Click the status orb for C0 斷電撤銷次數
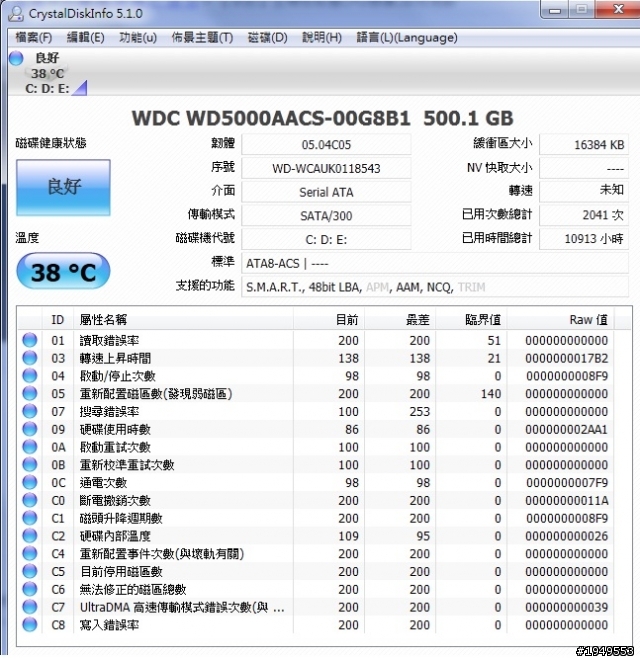 pyautogui.click(x=30, y=500)
